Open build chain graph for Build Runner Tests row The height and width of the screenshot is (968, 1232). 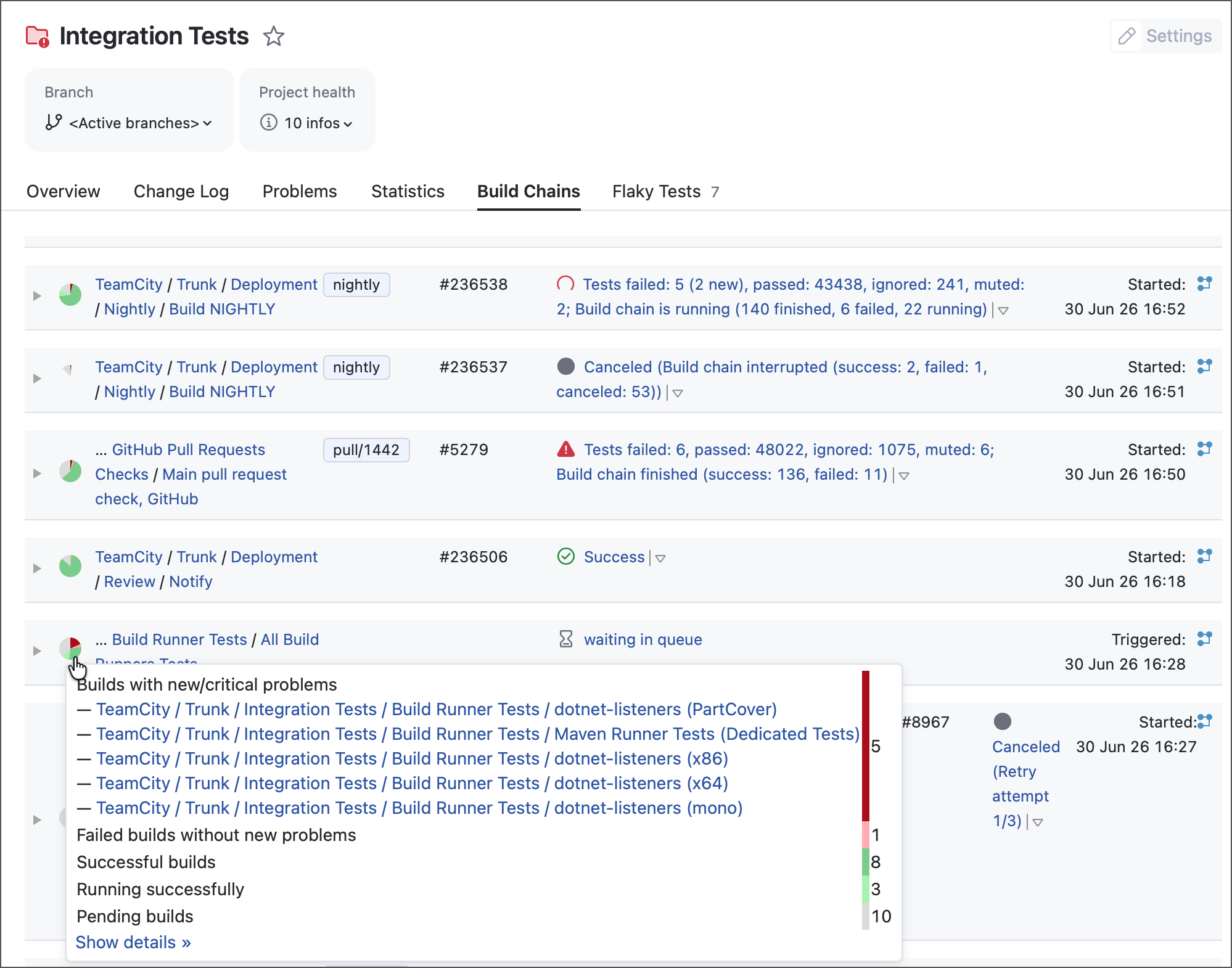1204,639
